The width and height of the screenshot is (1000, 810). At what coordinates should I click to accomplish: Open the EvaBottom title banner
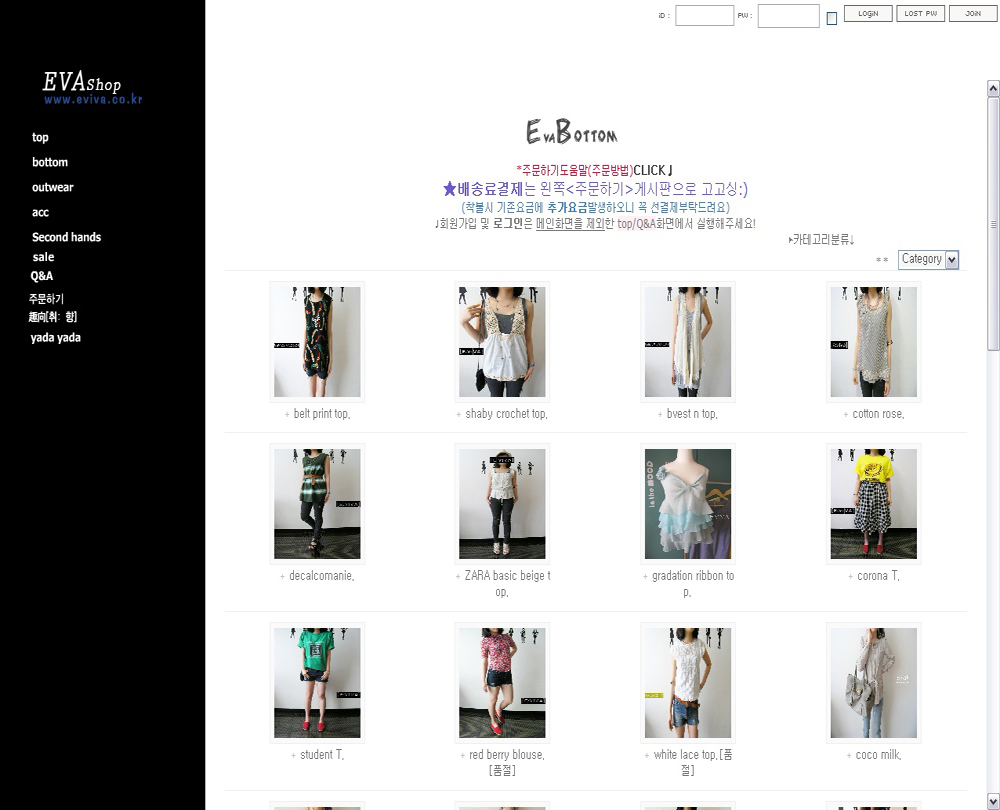571,133
